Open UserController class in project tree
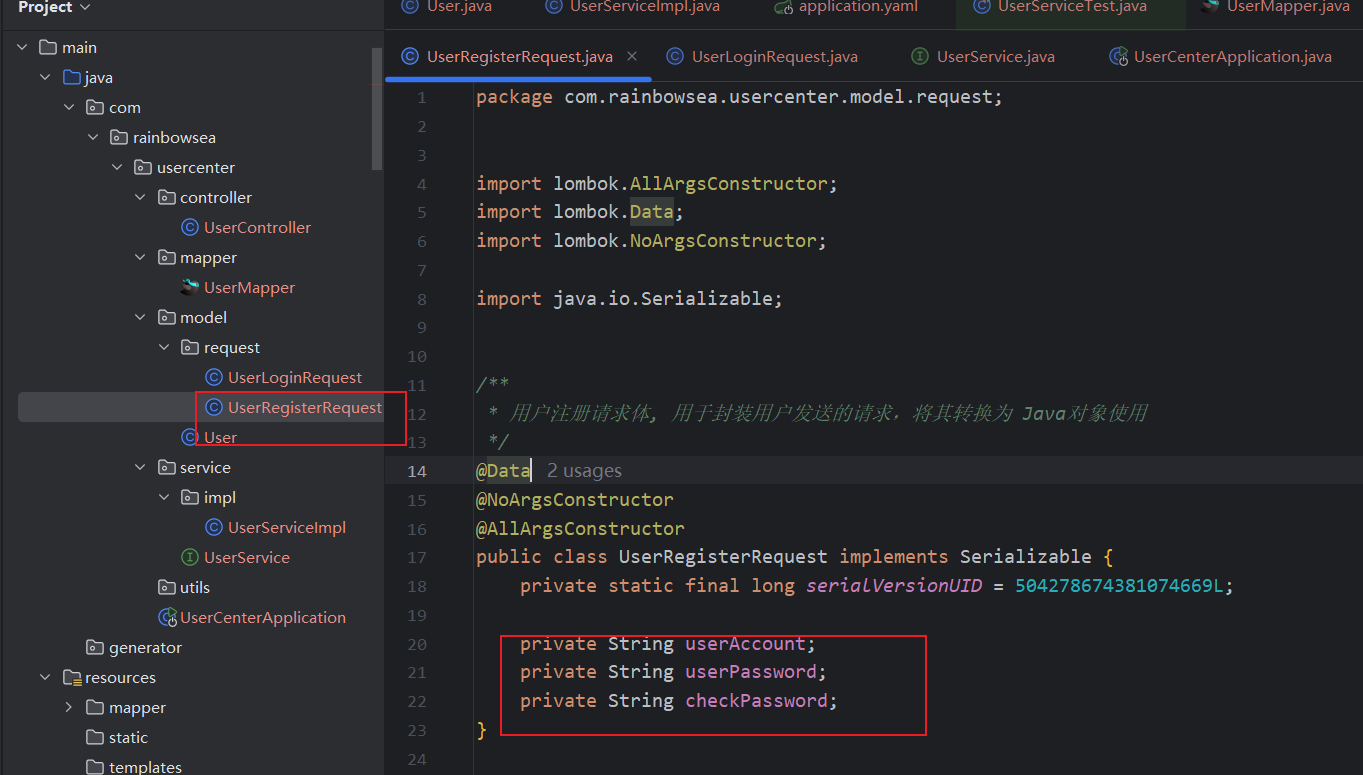Image resolution: width=1363 pixels, height=775 pixels. tap(257, 227)
